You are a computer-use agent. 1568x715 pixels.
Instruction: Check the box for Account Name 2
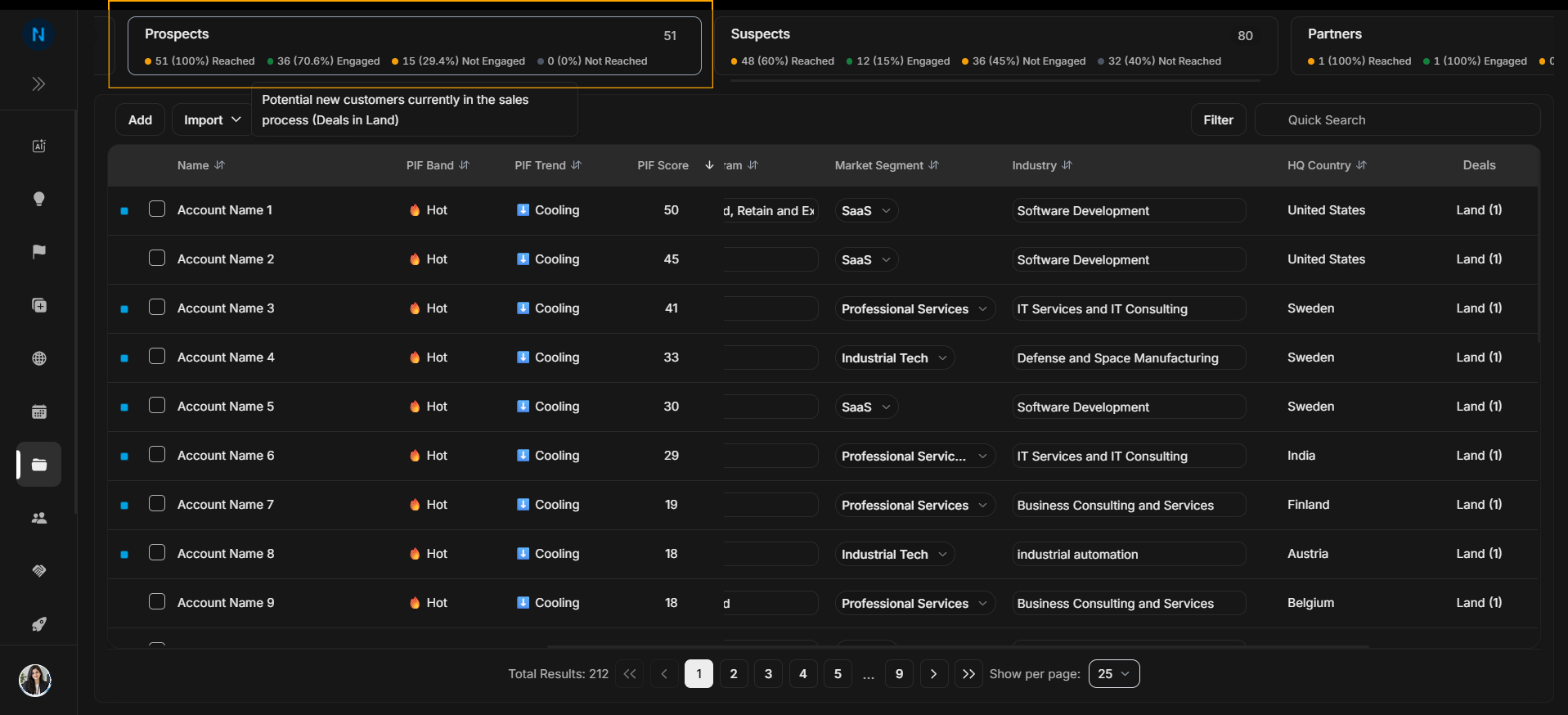tap(157, 259)
